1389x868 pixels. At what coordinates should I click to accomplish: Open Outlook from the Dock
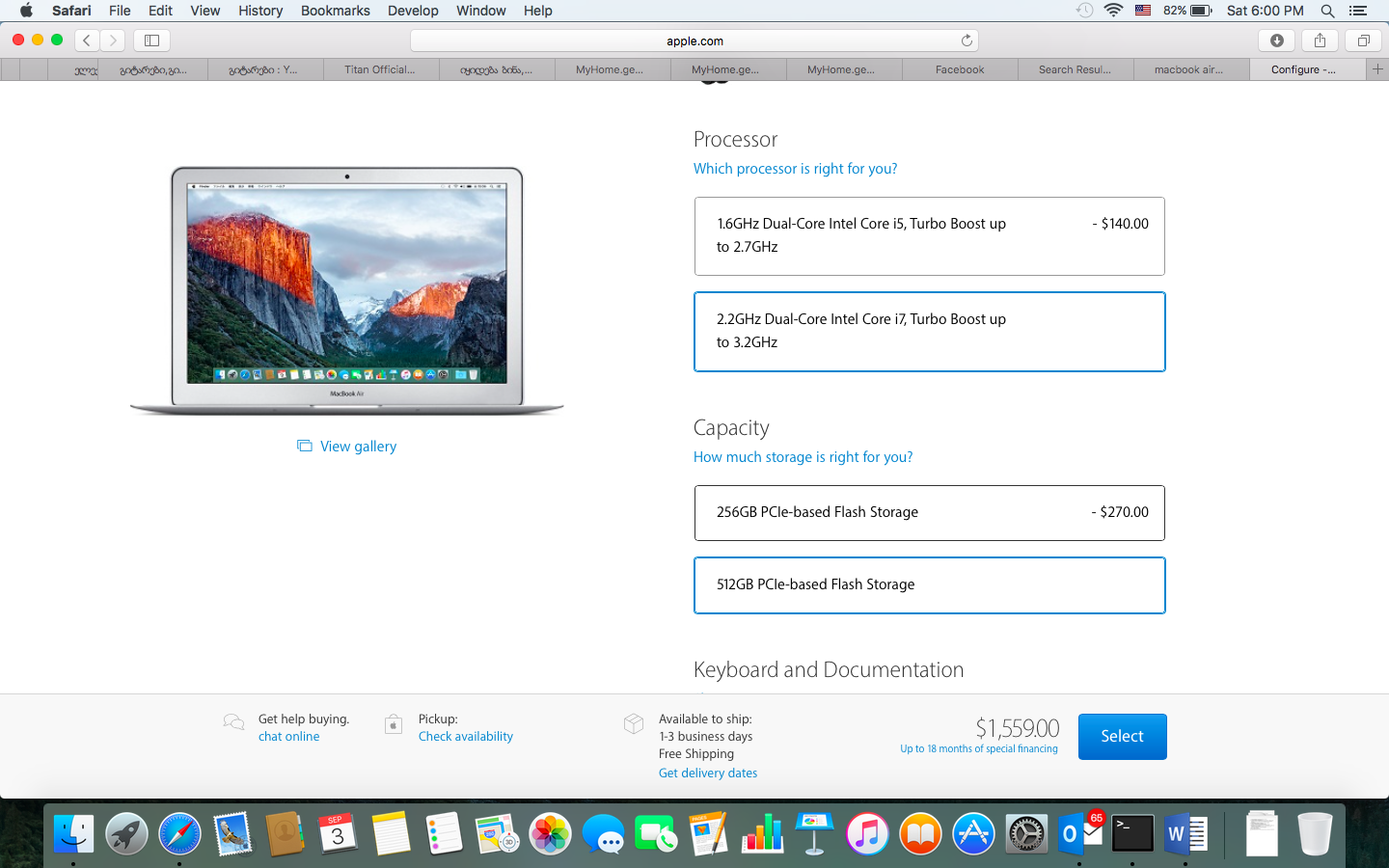[x=1079, y=834]
